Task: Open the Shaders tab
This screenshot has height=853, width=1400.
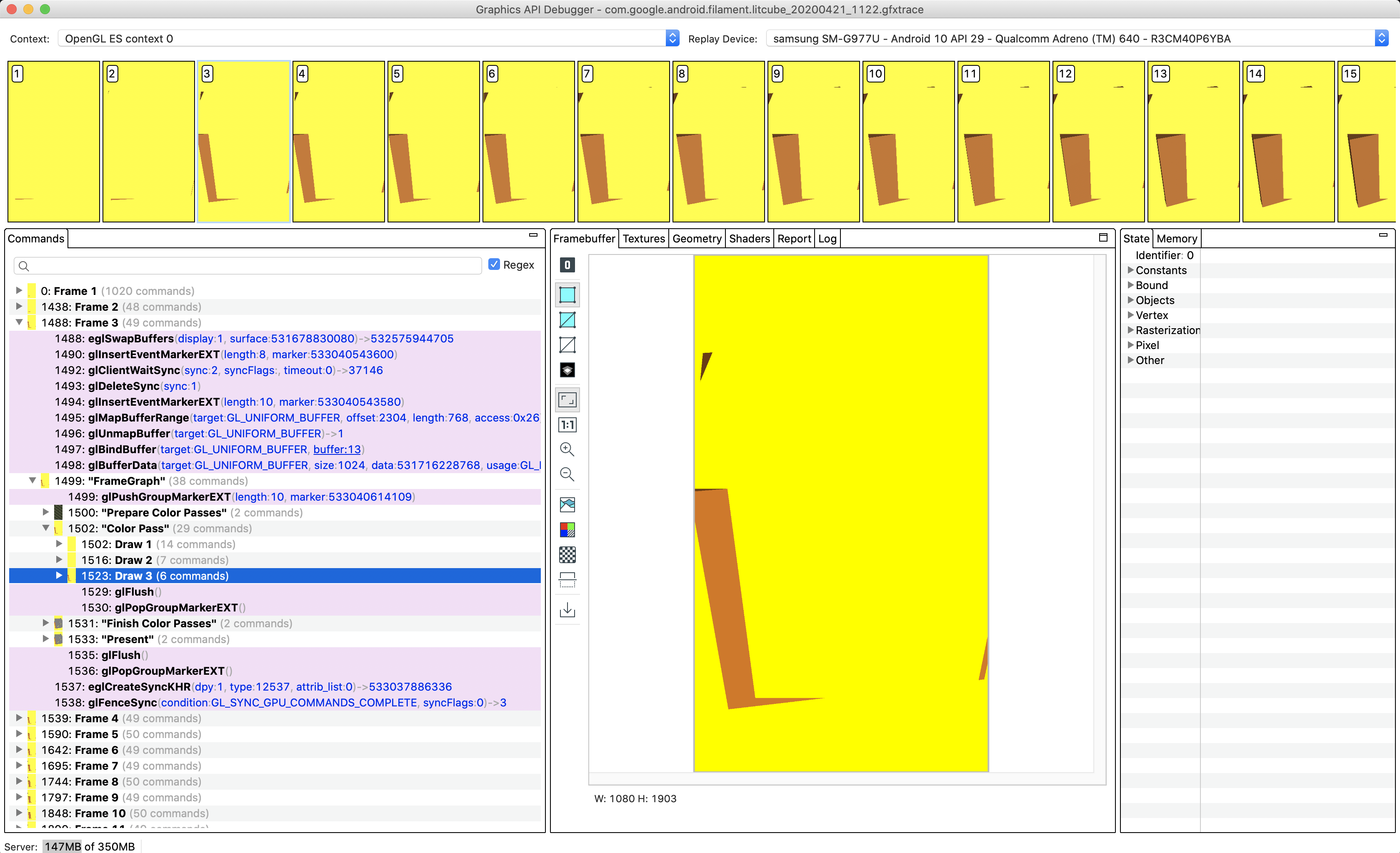Action: (749, 238)
